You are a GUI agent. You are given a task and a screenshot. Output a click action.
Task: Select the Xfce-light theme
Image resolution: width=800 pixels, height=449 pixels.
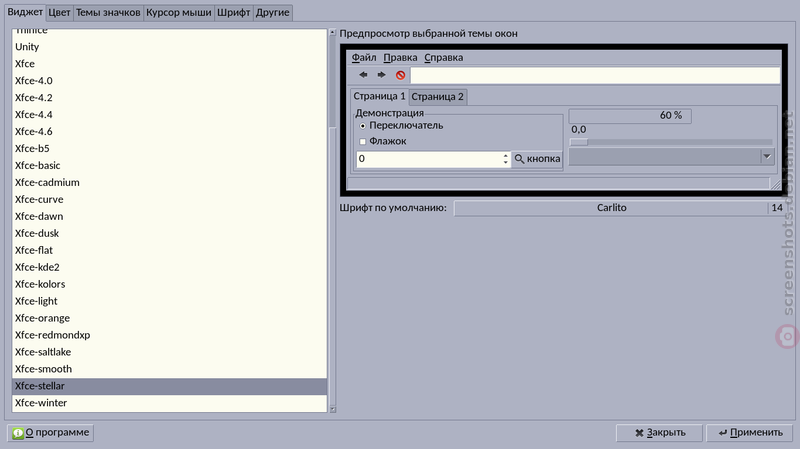169,301
